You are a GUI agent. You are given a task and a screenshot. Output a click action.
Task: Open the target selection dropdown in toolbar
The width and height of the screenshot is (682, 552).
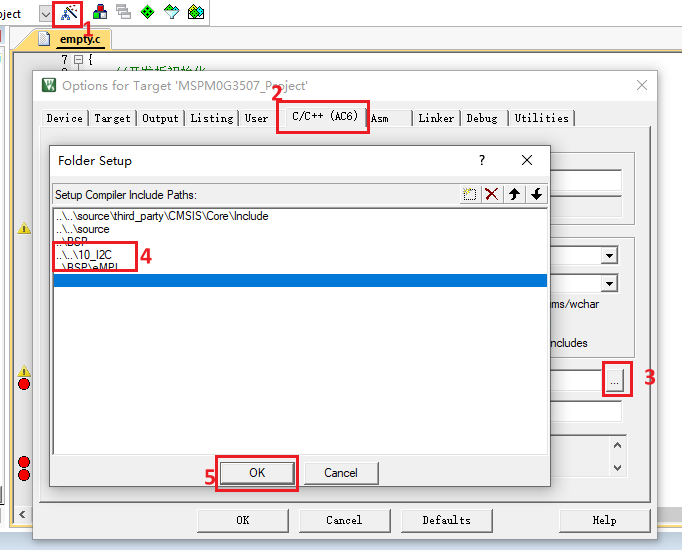tap(46, 13)
